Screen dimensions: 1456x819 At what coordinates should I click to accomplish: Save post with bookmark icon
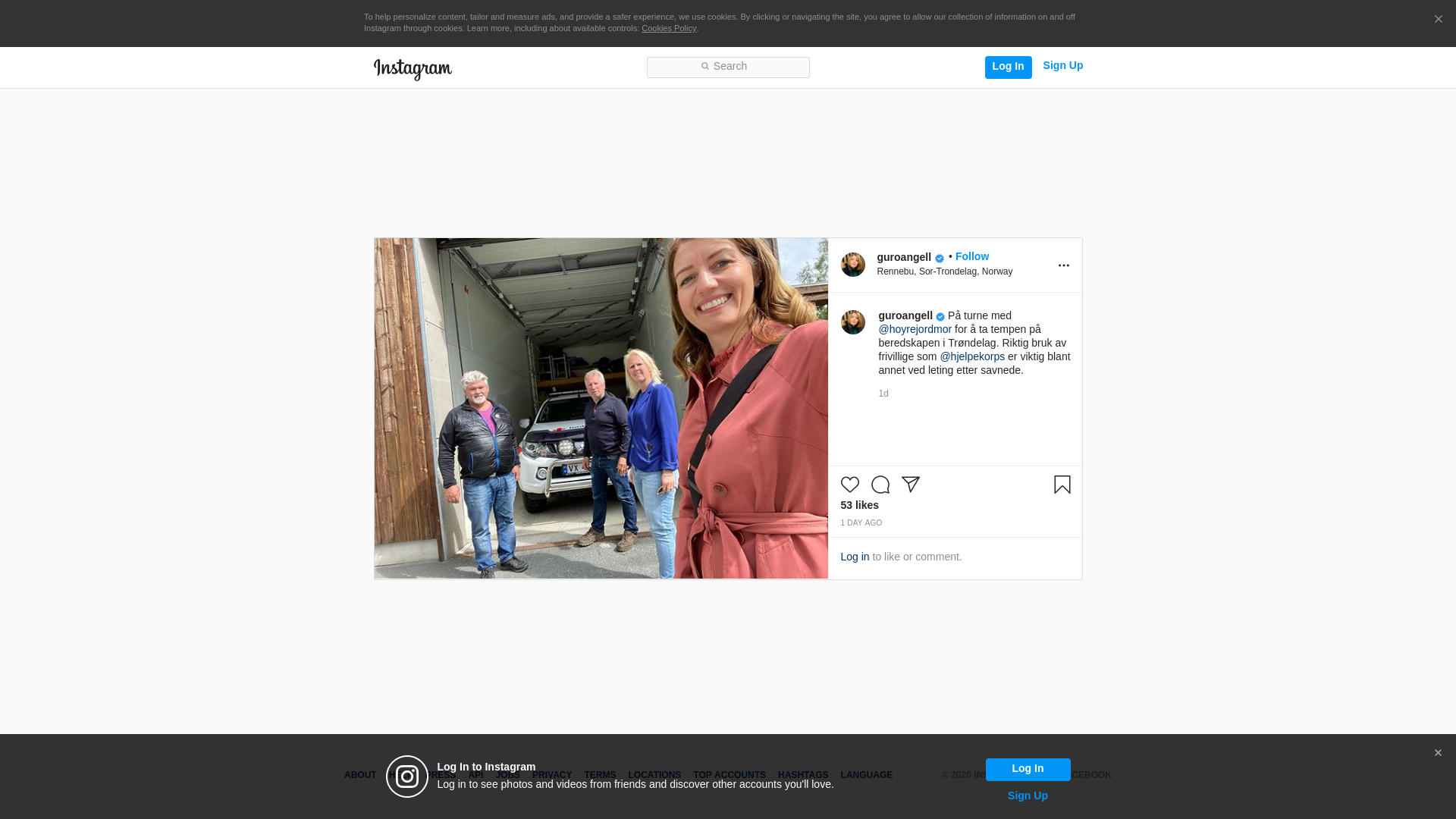(1062, 485)
